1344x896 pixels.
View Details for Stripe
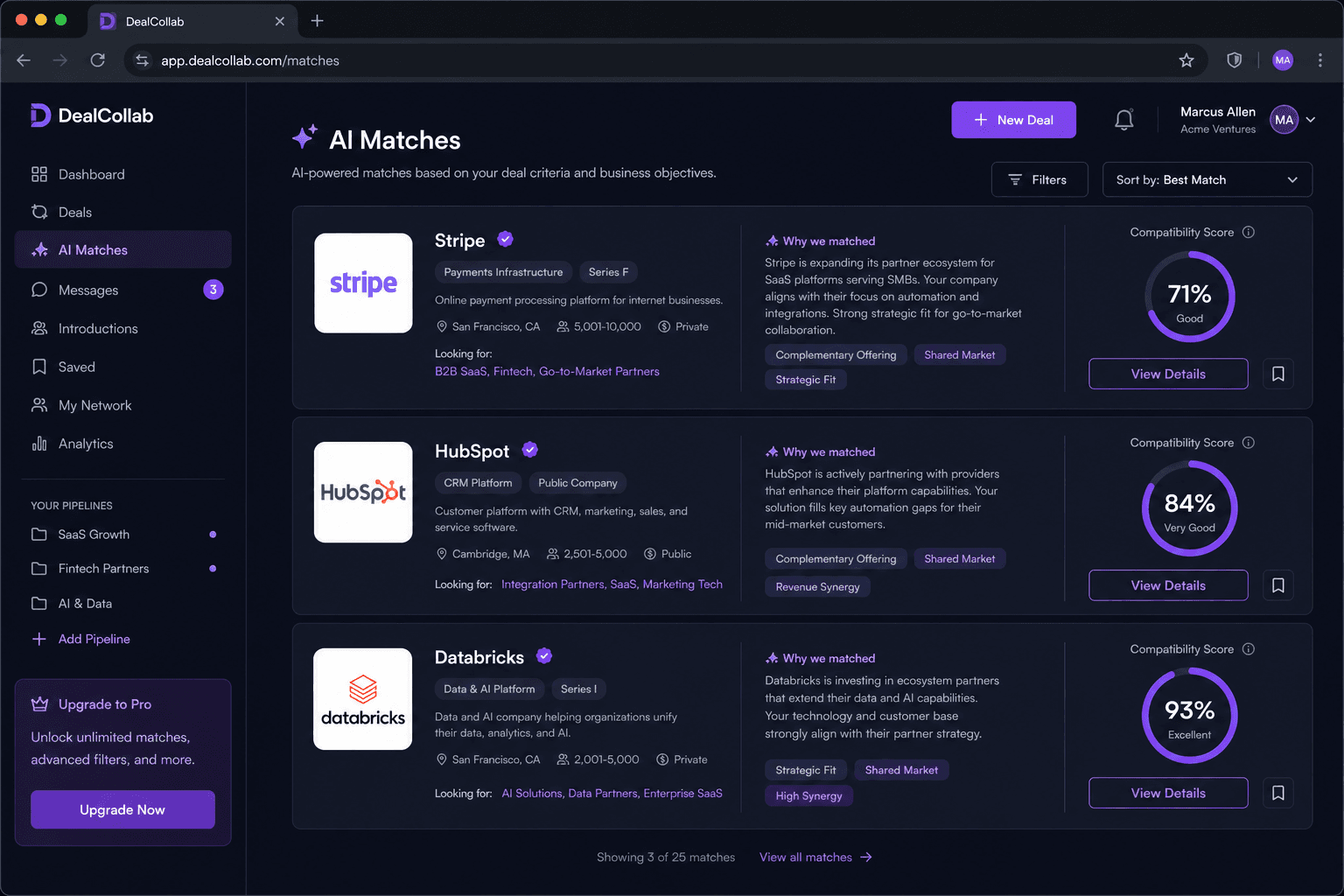pyautogui.click(x=1168, y=374)
